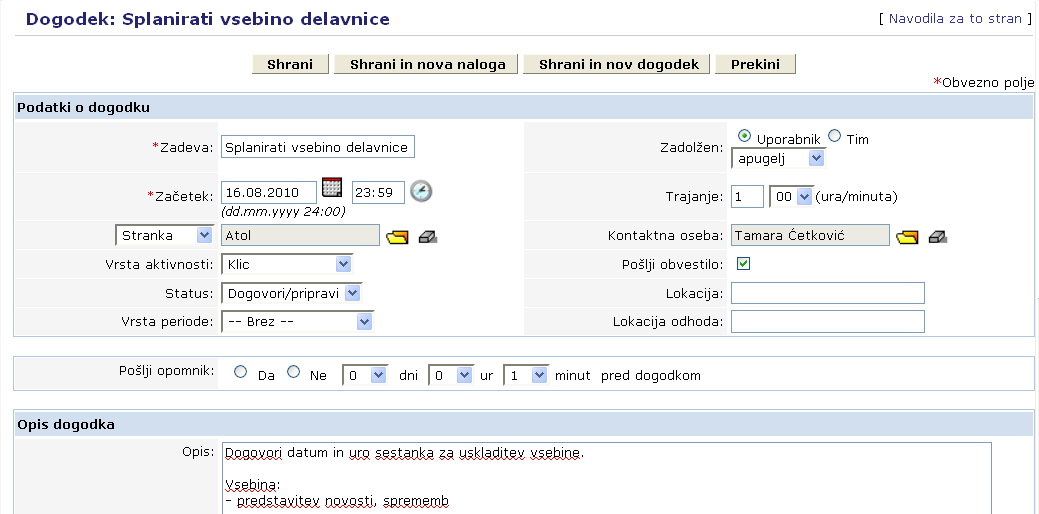Clear the Stranka field with eraser icon
The image size is (1039, 514).
coord(428,237)
